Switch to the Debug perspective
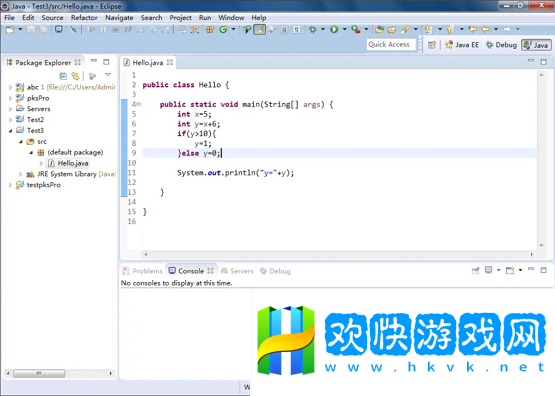This screenshot has height=396, width=555. 501,45
